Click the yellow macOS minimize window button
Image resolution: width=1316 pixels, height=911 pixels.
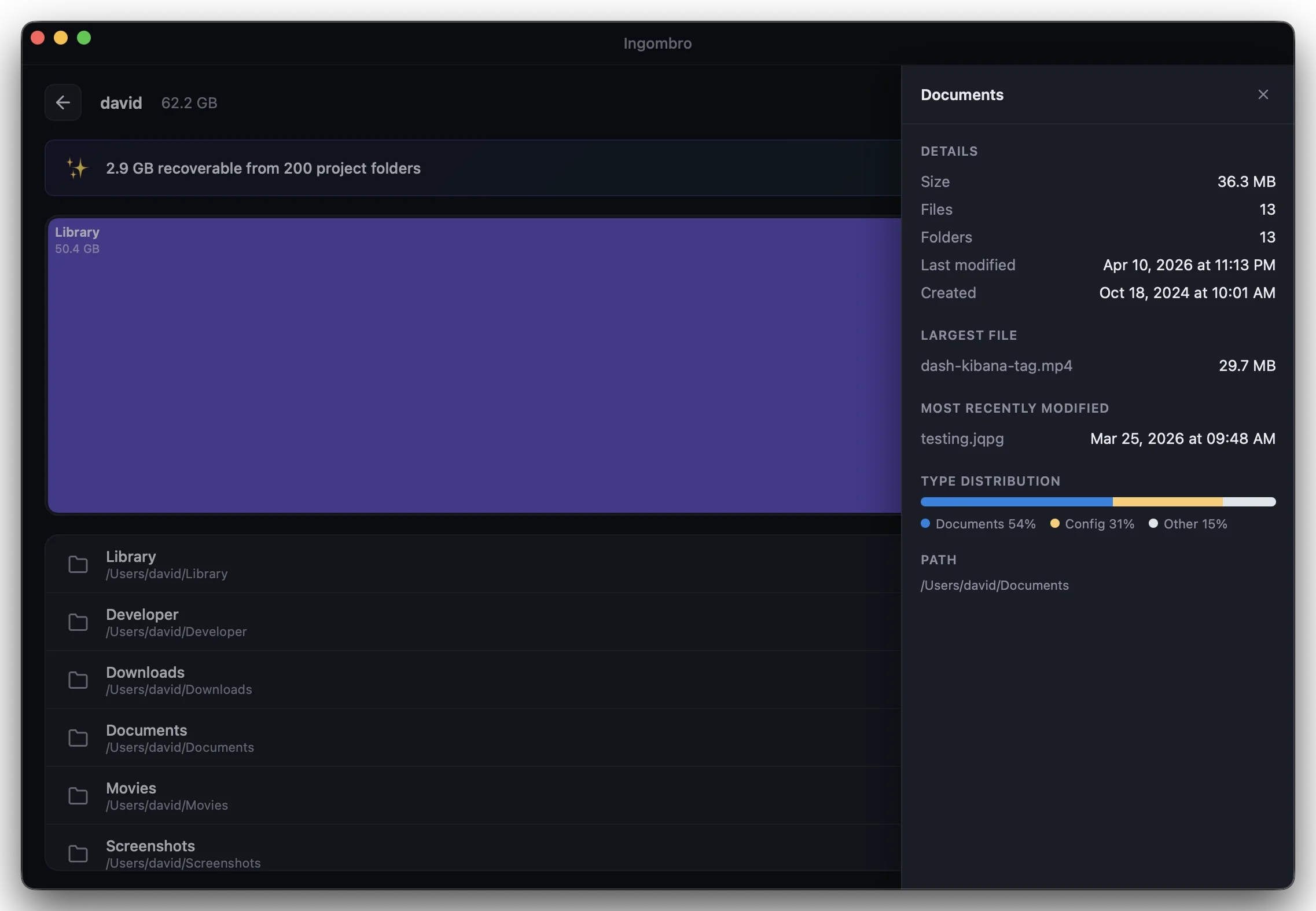tap(61, 38)
